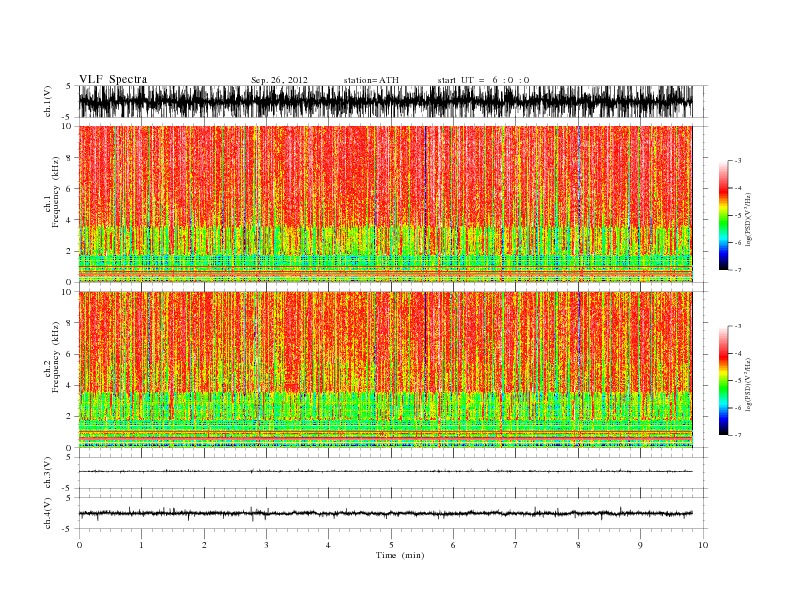
Task: Click the time axis tick label '0'
Action: click(x=79, y=545)
